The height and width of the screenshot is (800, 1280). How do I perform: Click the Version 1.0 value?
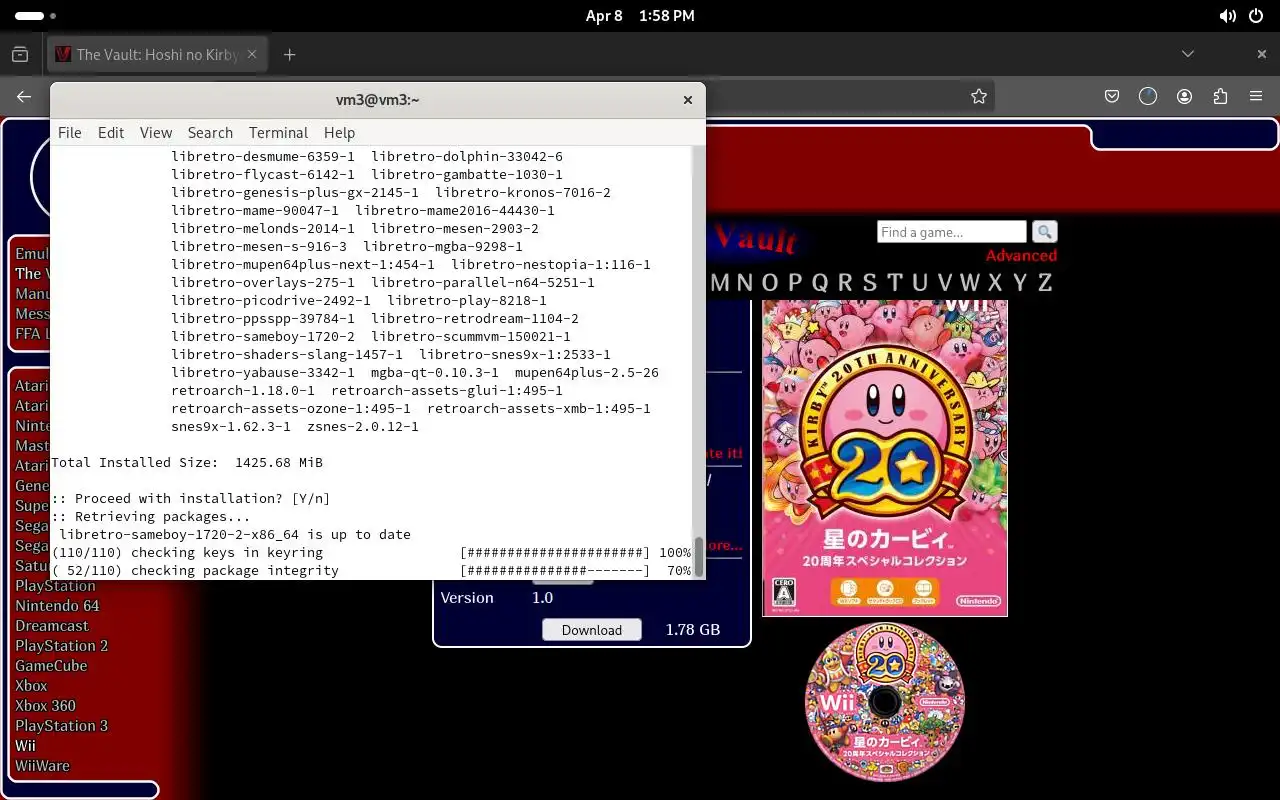(x=542, y=598)
